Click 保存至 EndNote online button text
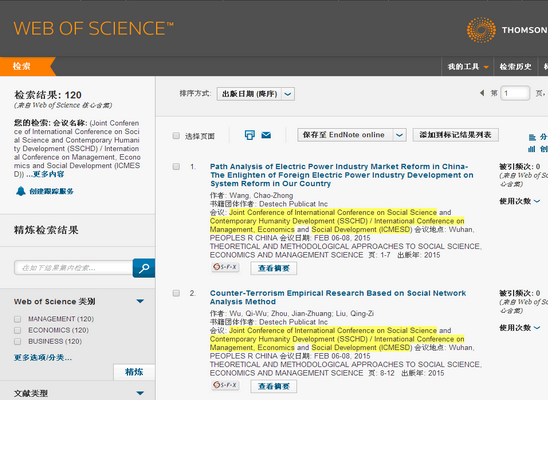This screenshot has width=552, height=455. coord(344,135)
